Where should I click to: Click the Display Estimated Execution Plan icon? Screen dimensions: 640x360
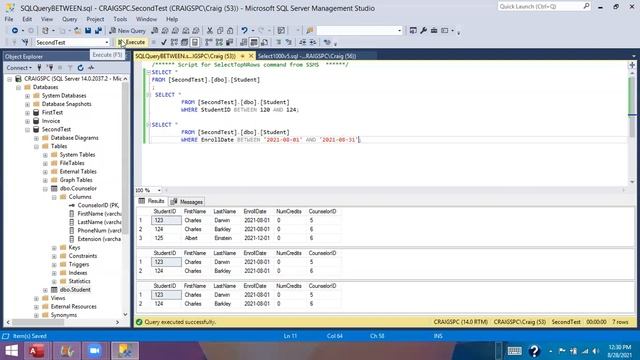[x=174, y=42]
